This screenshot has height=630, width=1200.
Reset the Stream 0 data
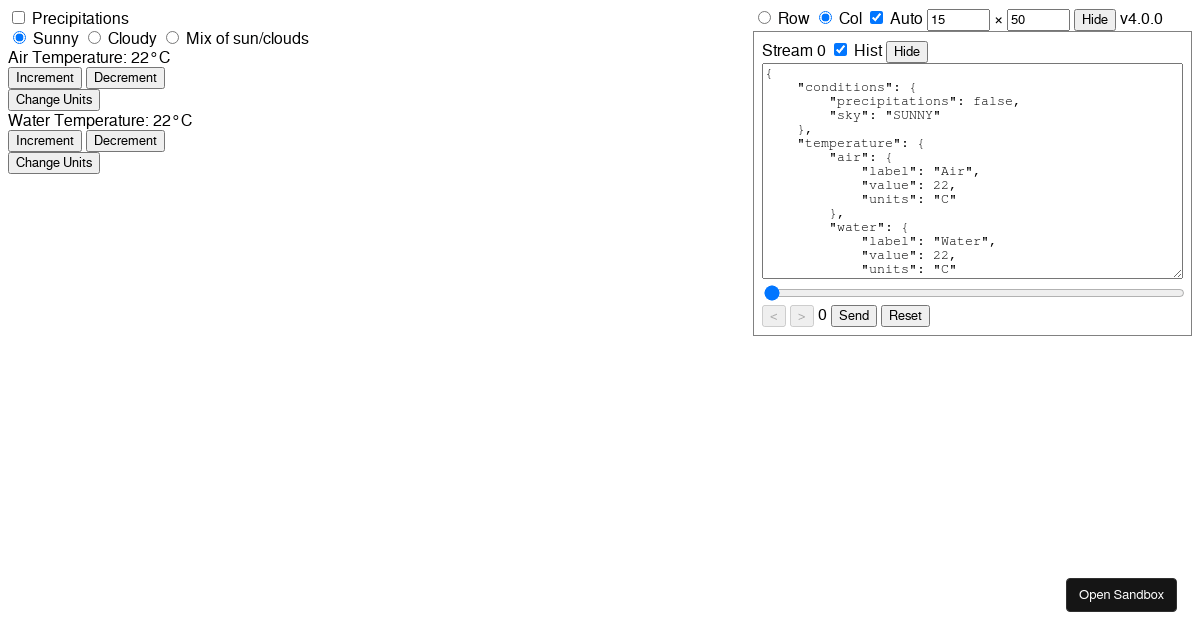pyautogui.click(x=905, y=315)
